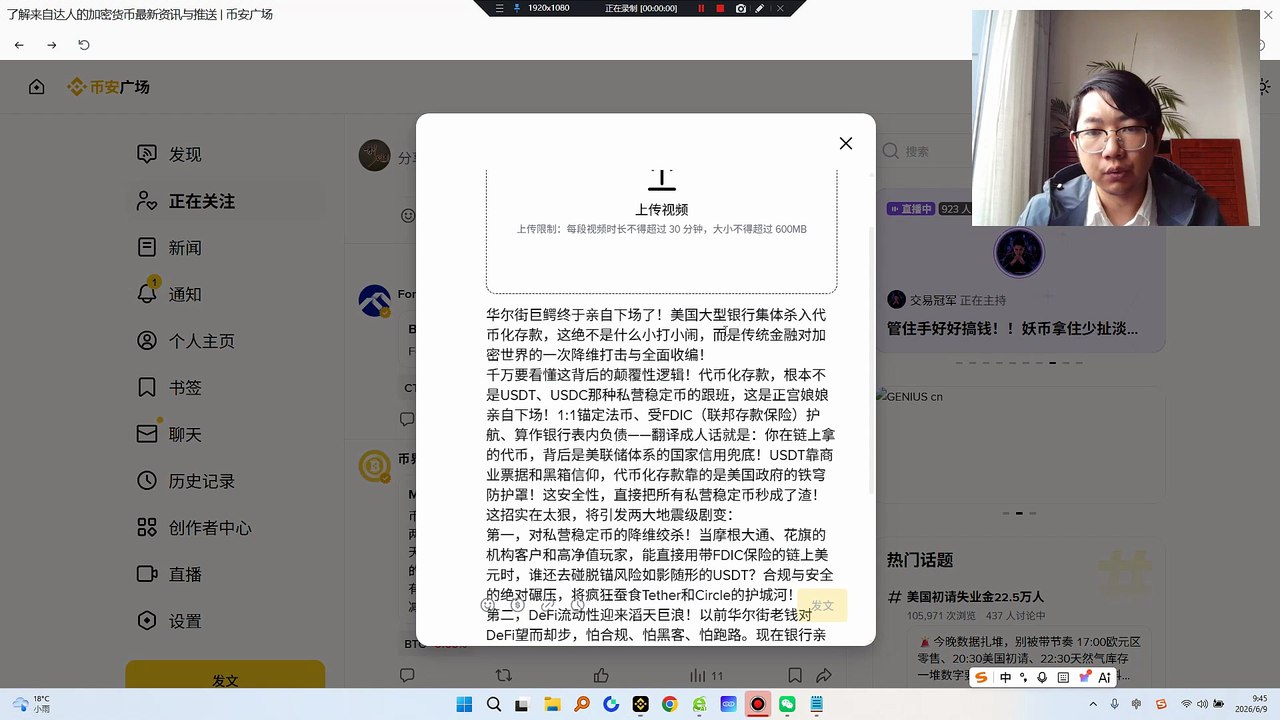Close the post editor dialog

[x=846, y=143]
